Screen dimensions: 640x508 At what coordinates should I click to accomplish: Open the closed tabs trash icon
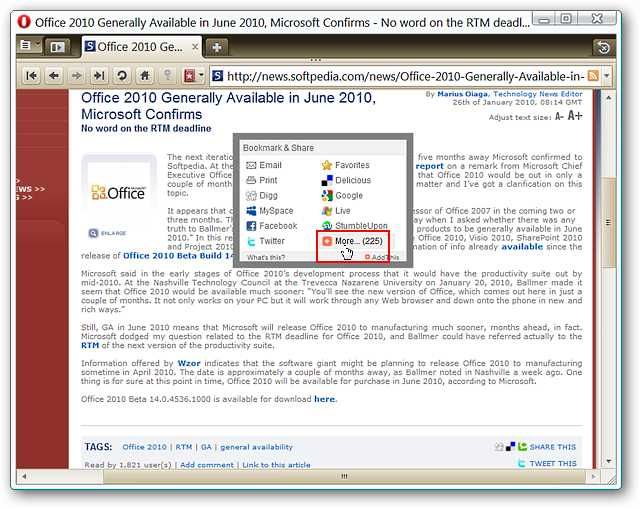(603, 48)
